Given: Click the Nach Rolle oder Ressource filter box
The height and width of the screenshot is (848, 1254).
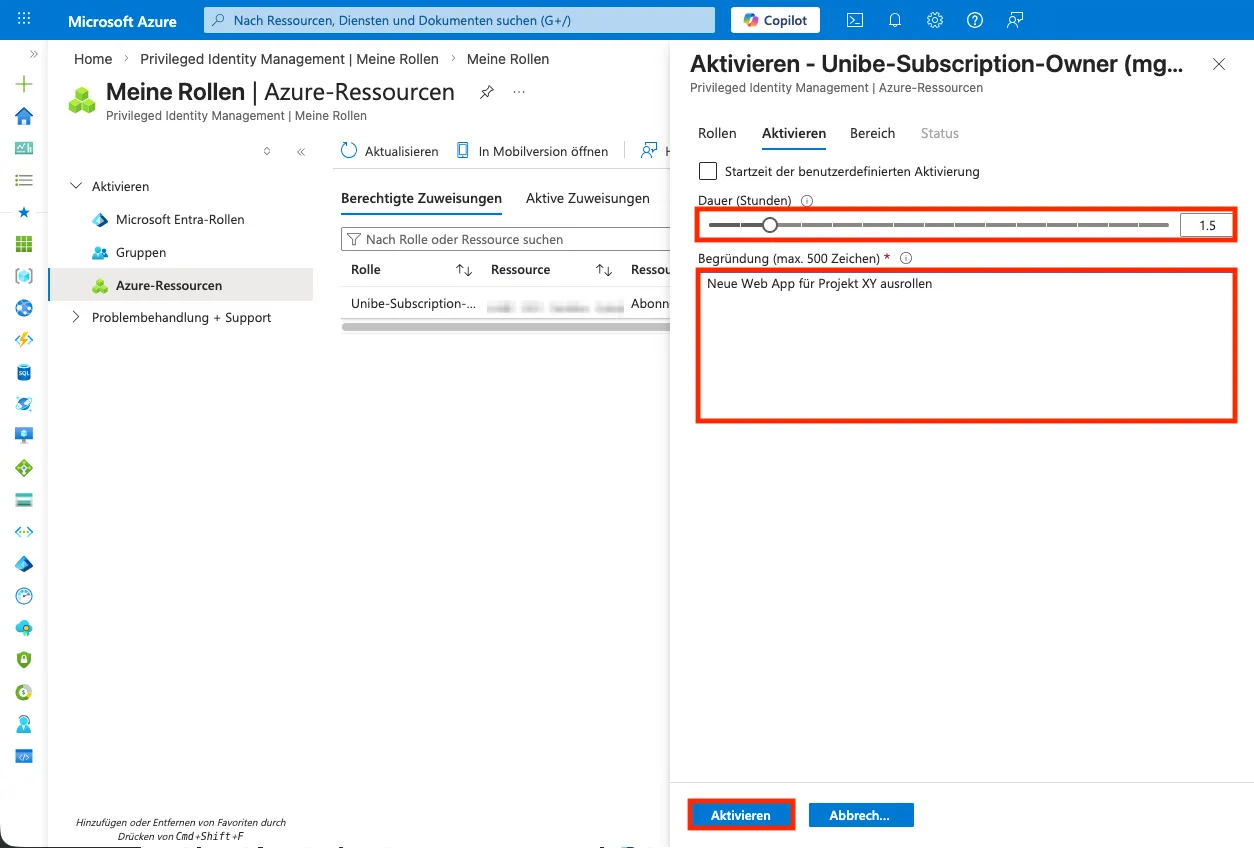Looking at the screenshot, I should point(505,239).
